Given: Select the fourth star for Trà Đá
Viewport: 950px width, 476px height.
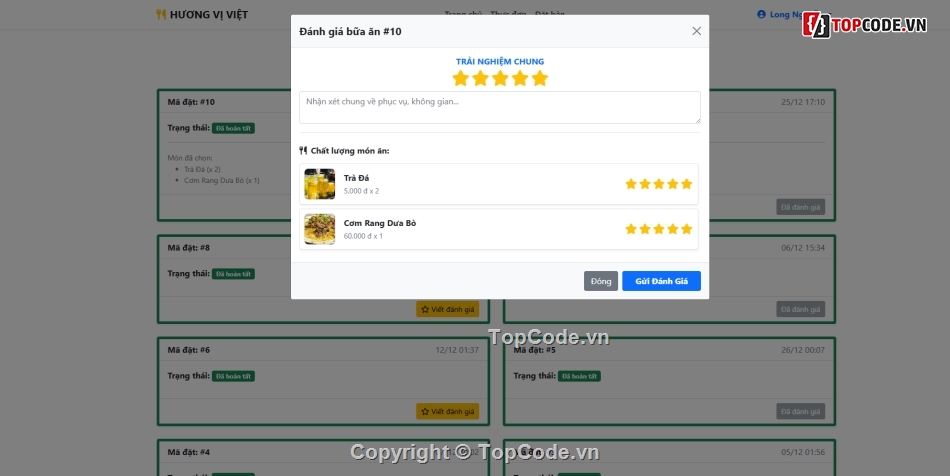Looking at the screenshot, I should (673, 183).
